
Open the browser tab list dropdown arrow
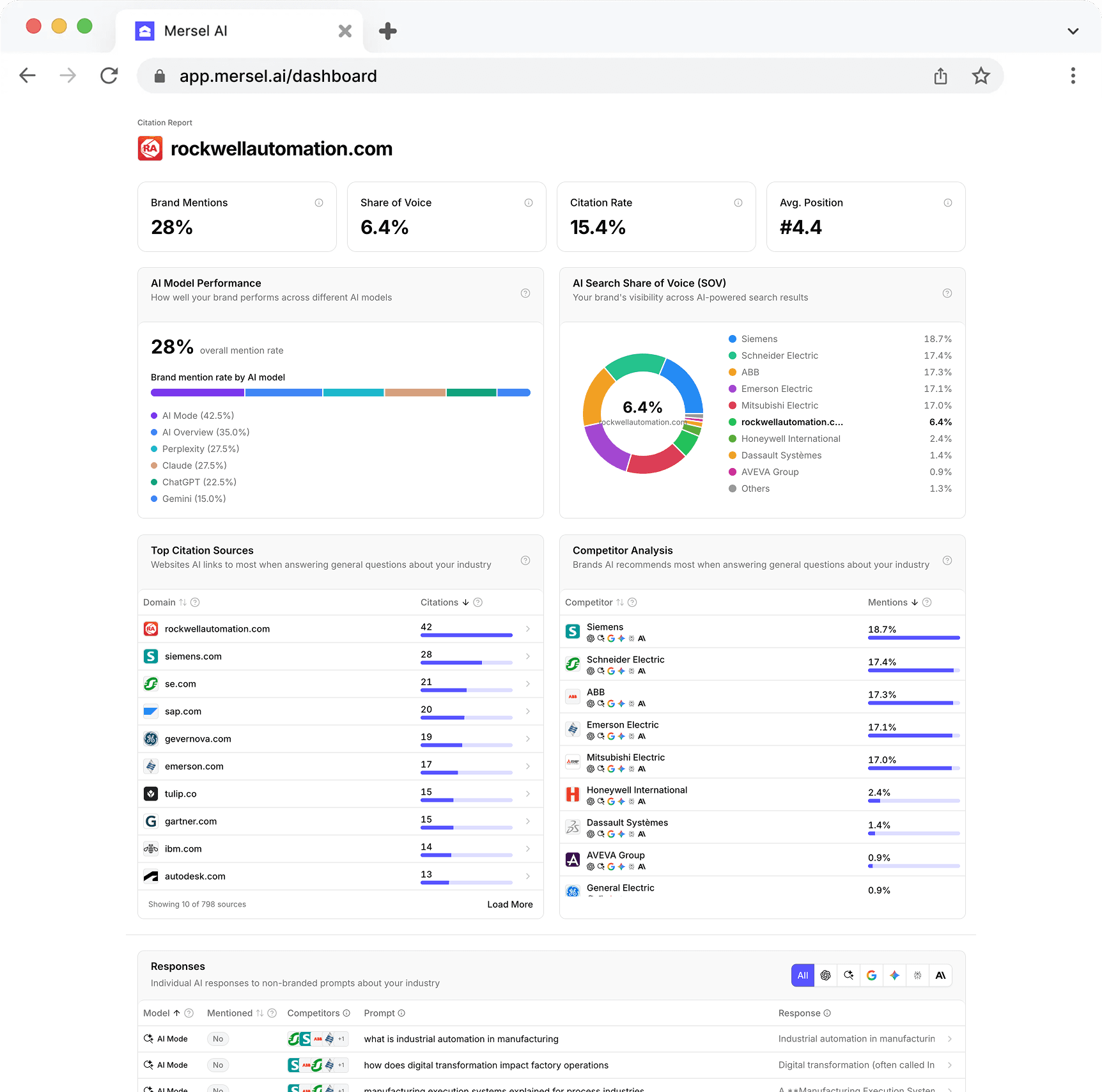tap(1073, 31)
